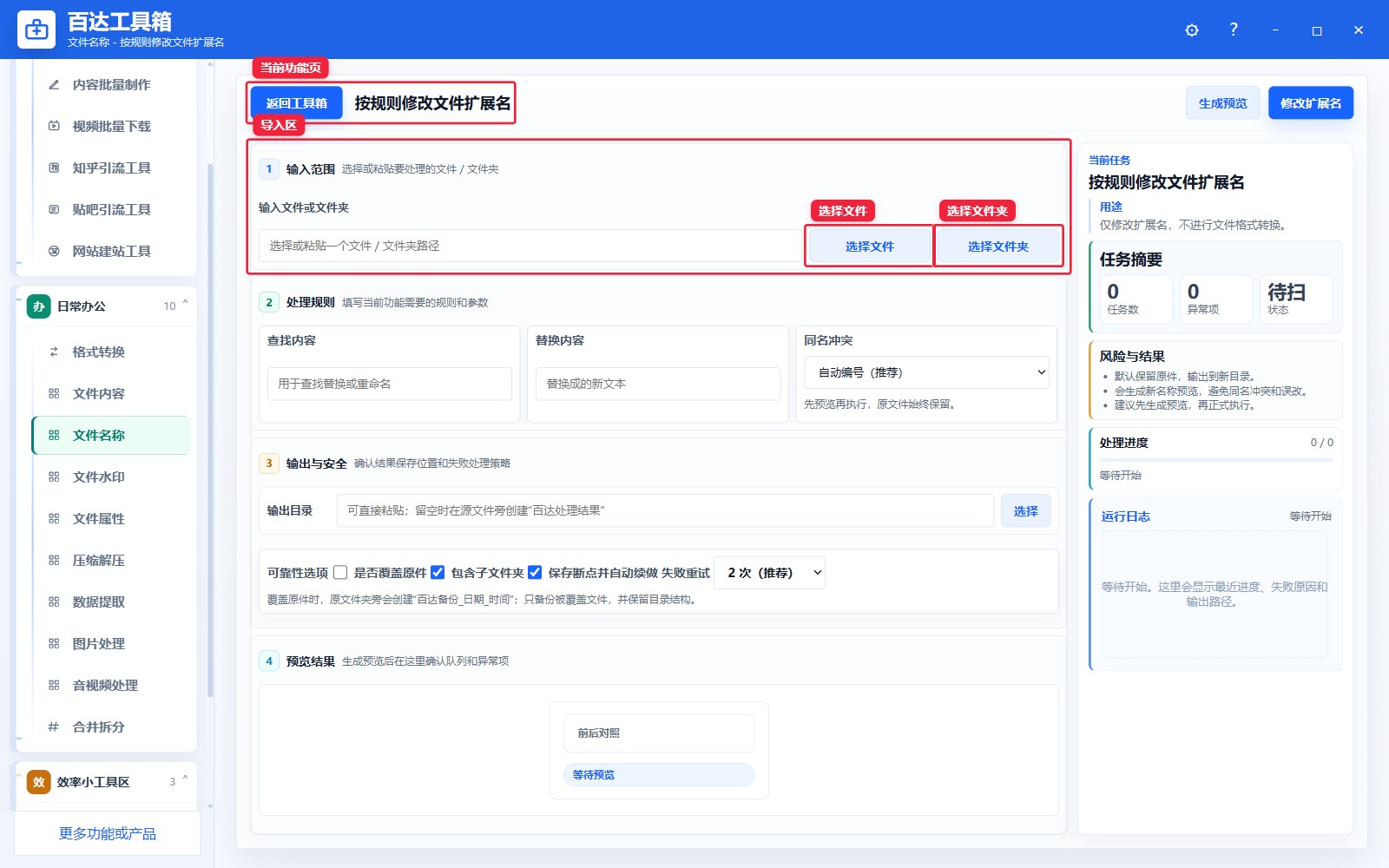Open 音视频处理 in the sidebar
Image resolution: width=1389 pixels, height=868 pixels.
pyautogui.click(x=111, y=685)
